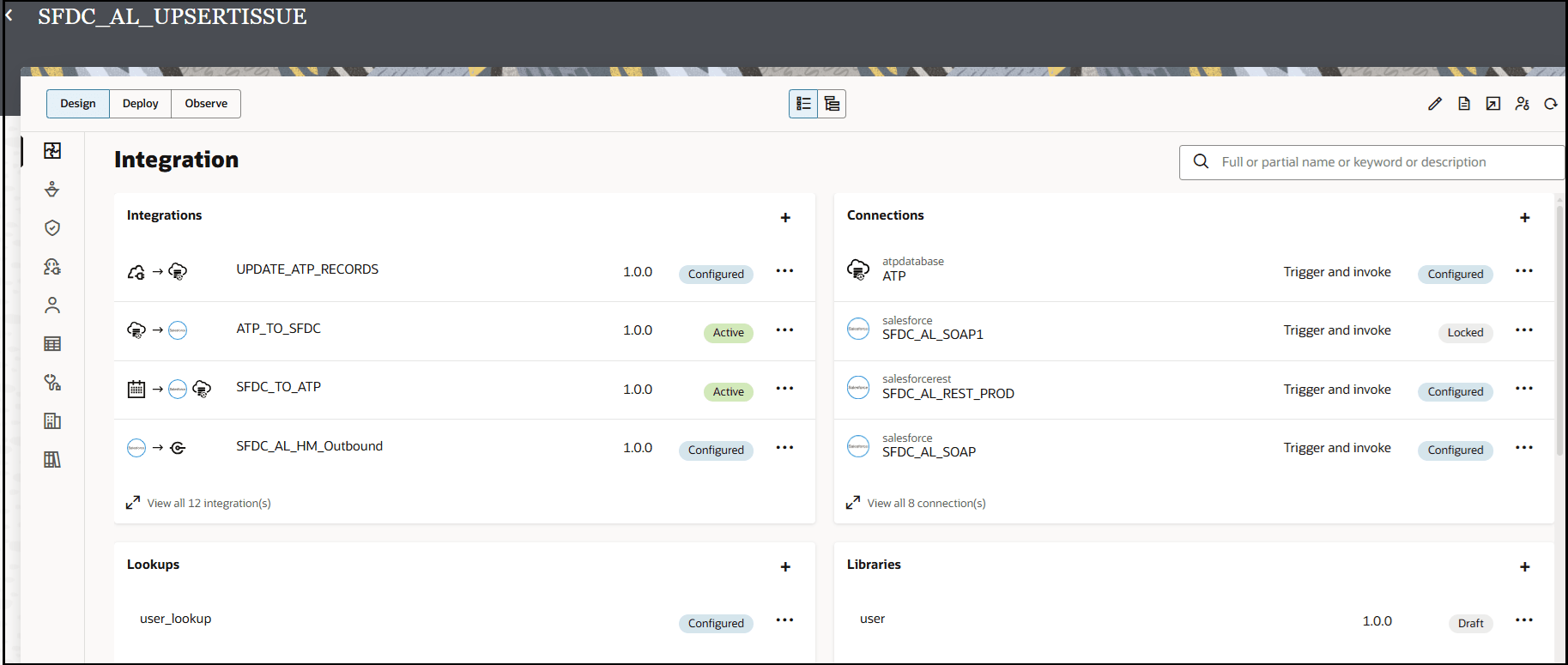Open the single person sidebar section
Screen dimensions: 1568x665
(52, 305)
